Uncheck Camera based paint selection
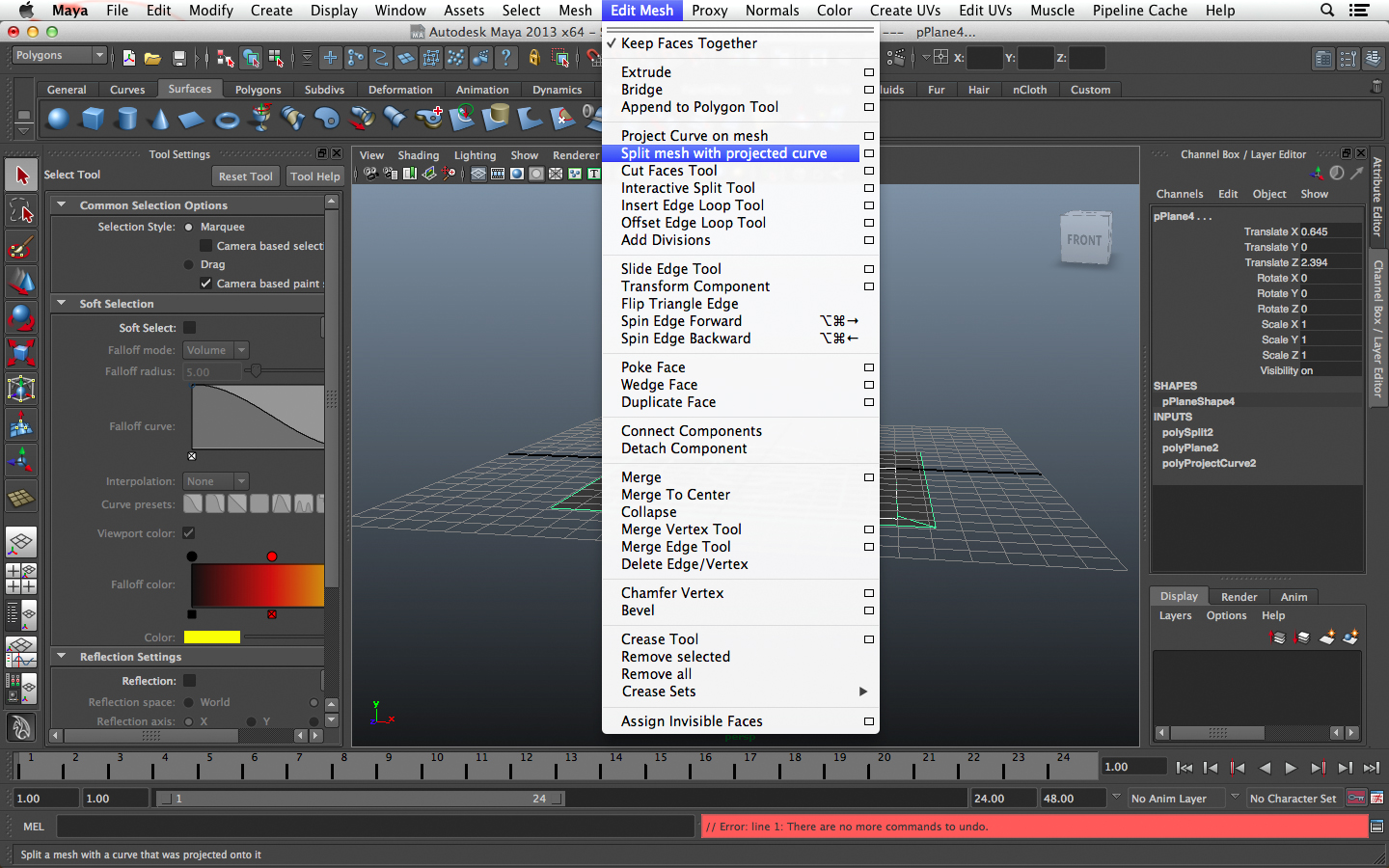 click(205, 284)
